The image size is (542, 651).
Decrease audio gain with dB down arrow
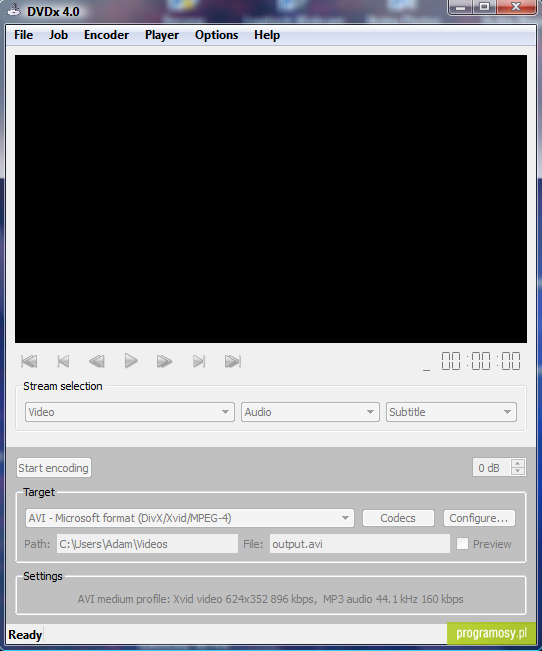[x=517, y=472]
